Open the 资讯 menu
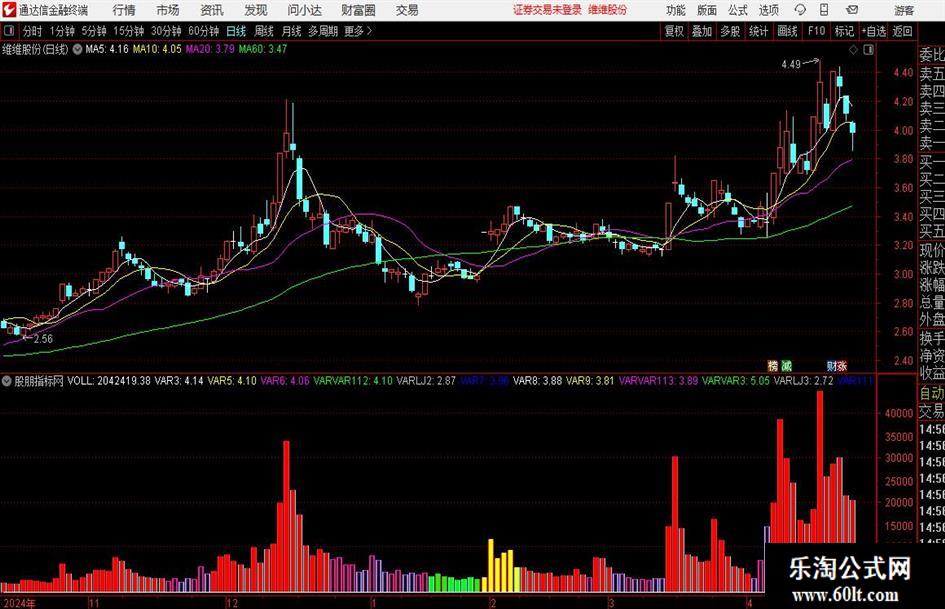The height and width of the screenshot is (609, 945). [x=212, y=10]
